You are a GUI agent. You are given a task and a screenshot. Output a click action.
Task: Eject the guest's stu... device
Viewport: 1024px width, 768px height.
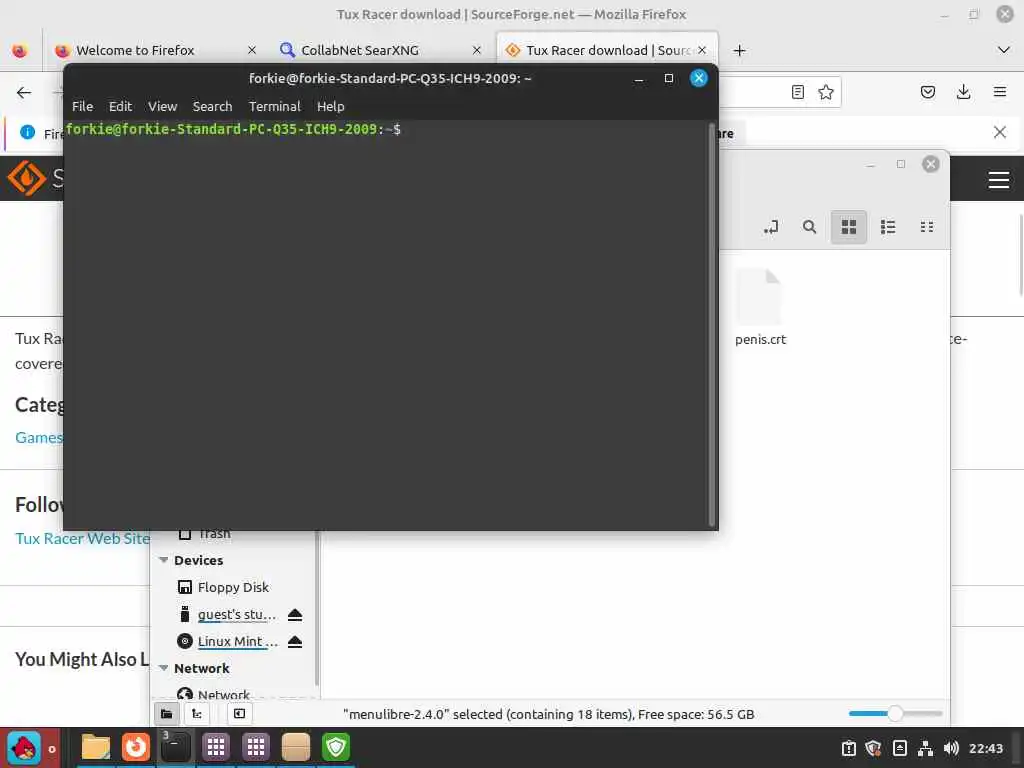[295, 615]
